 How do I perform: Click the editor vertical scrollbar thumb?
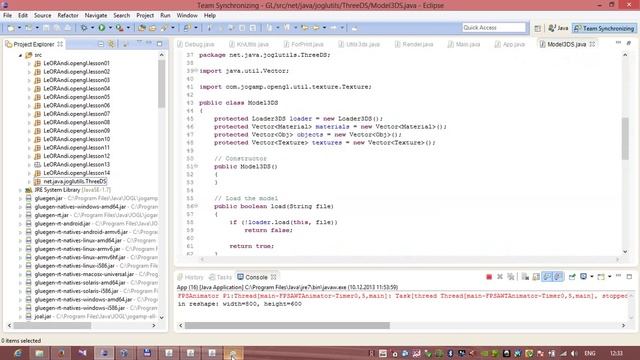pos(625,138)
